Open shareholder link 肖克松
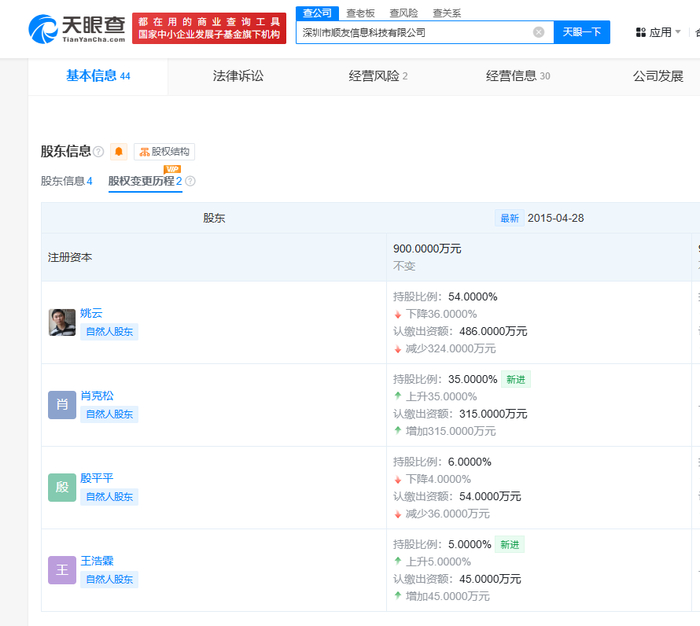The height and width of the screenshot is (626, 700). [x=97, y=395]
